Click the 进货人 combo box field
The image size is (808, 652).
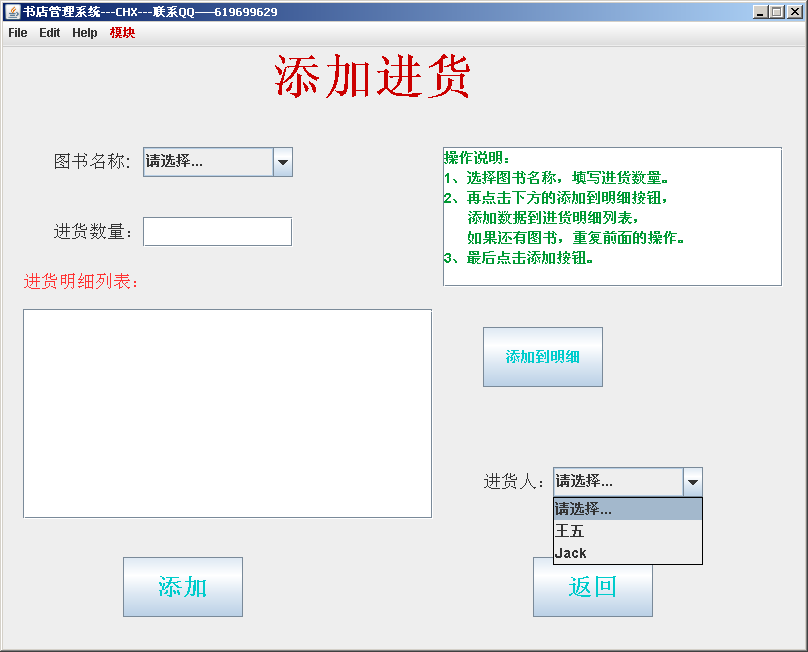[618, 482]
